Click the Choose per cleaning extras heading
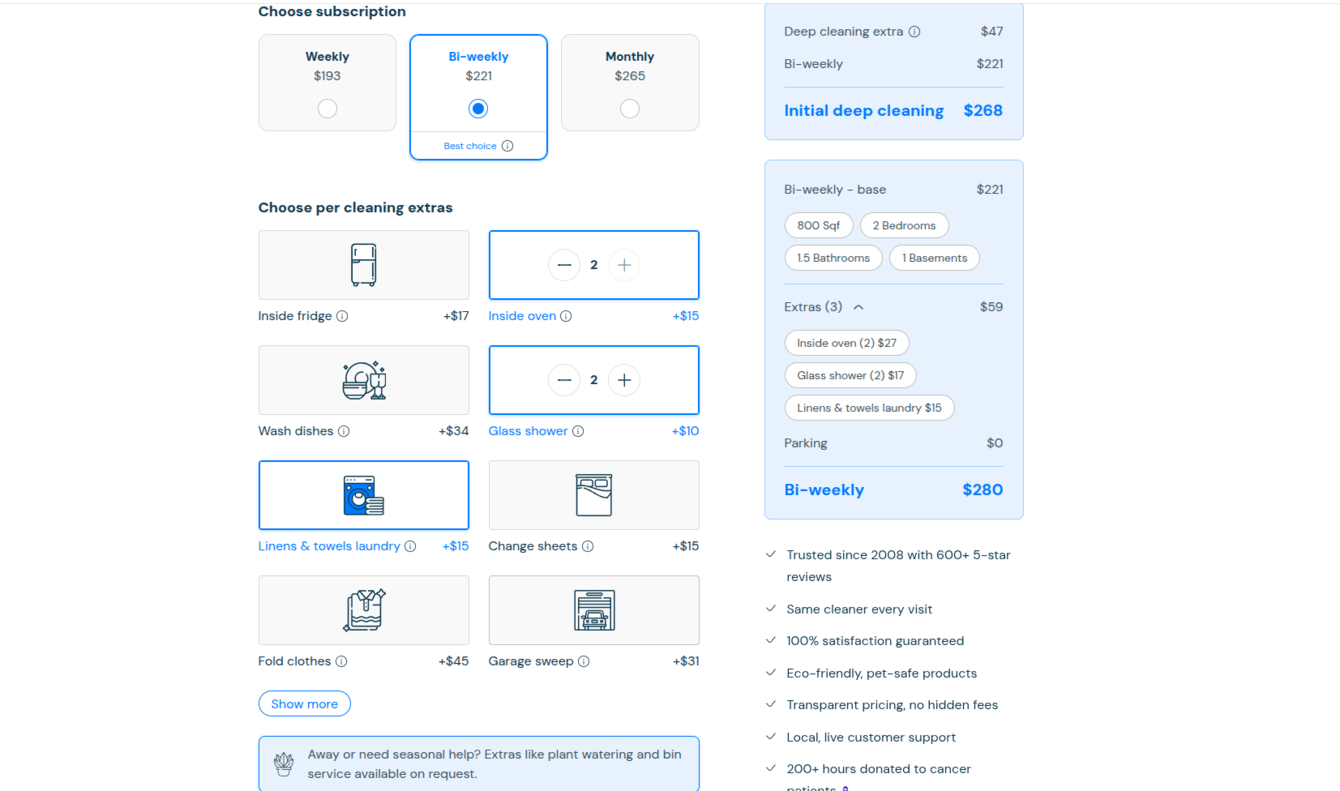 click(x=356, y=208)
